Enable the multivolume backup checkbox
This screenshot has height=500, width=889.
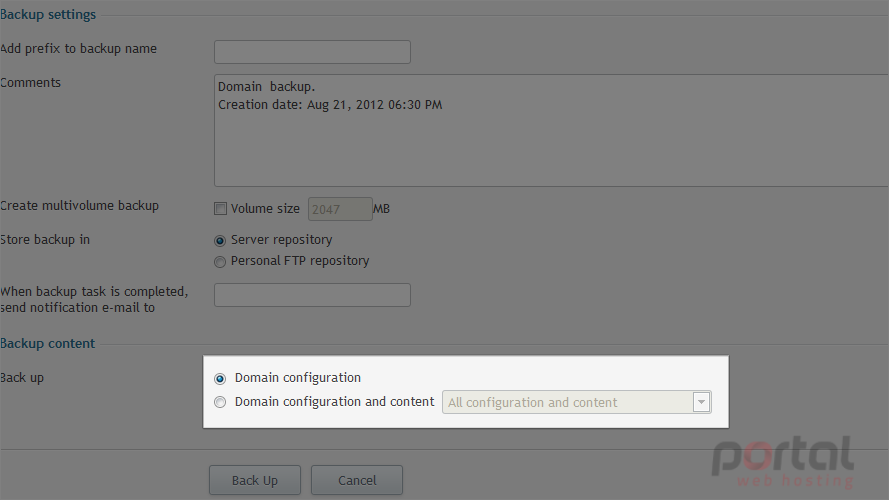[x=220, y=209]
